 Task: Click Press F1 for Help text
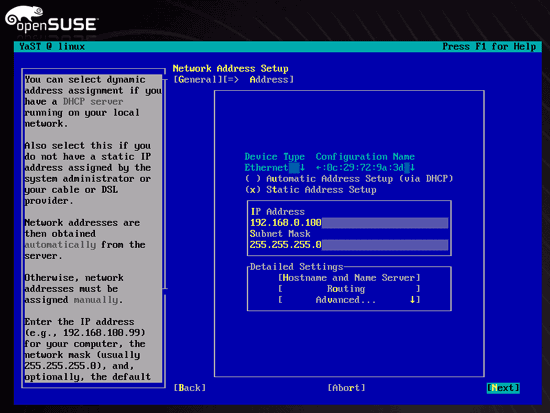pos(489,47)
